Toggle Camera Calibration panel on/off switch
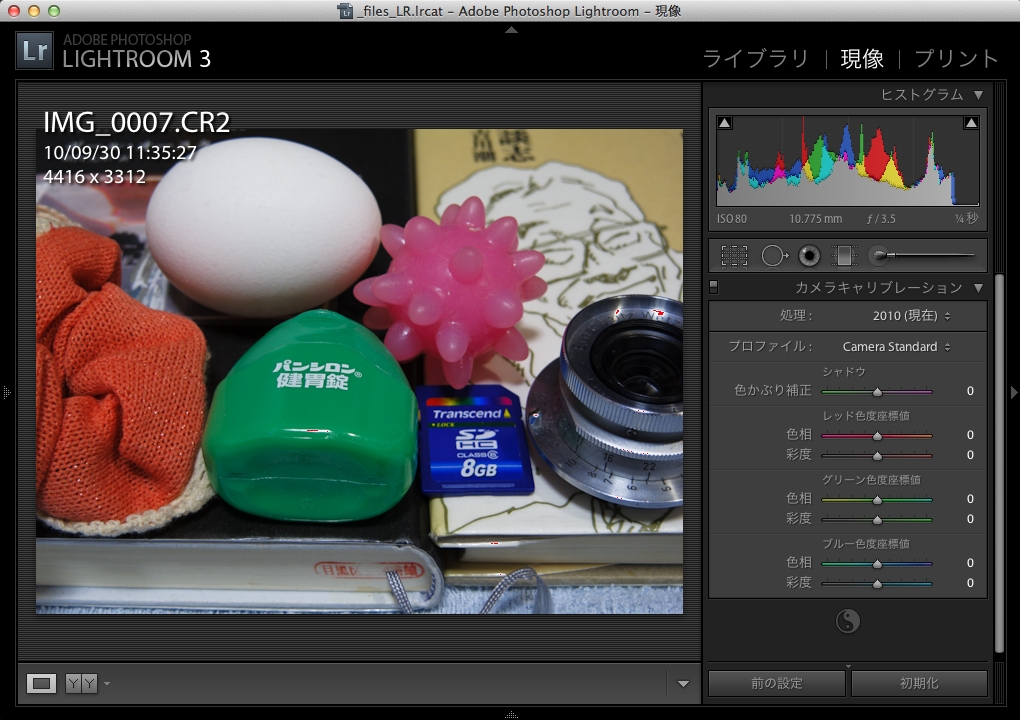 (x=713, y=288)
